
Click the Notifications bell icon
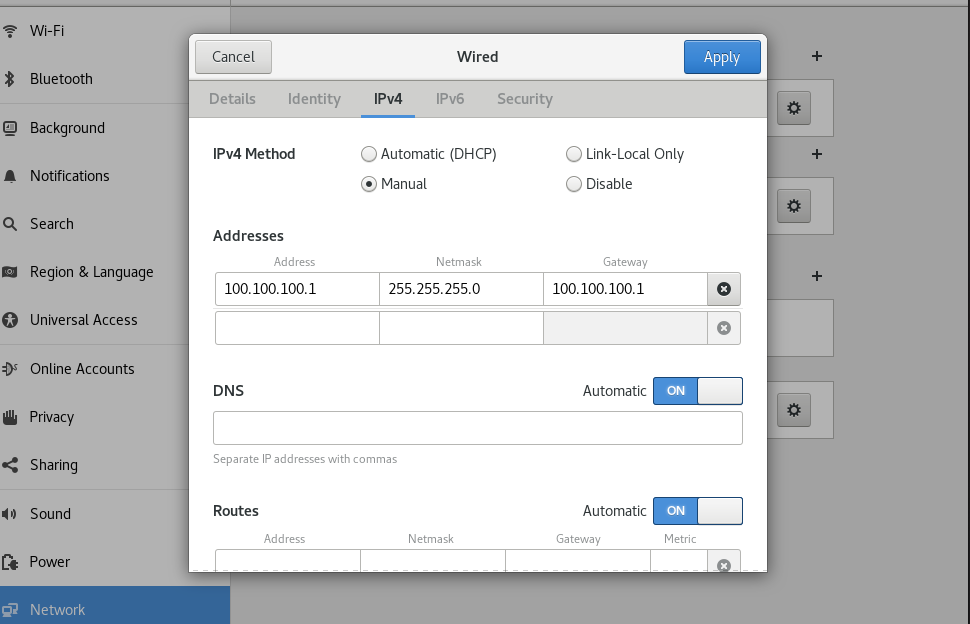coord(9,176)
